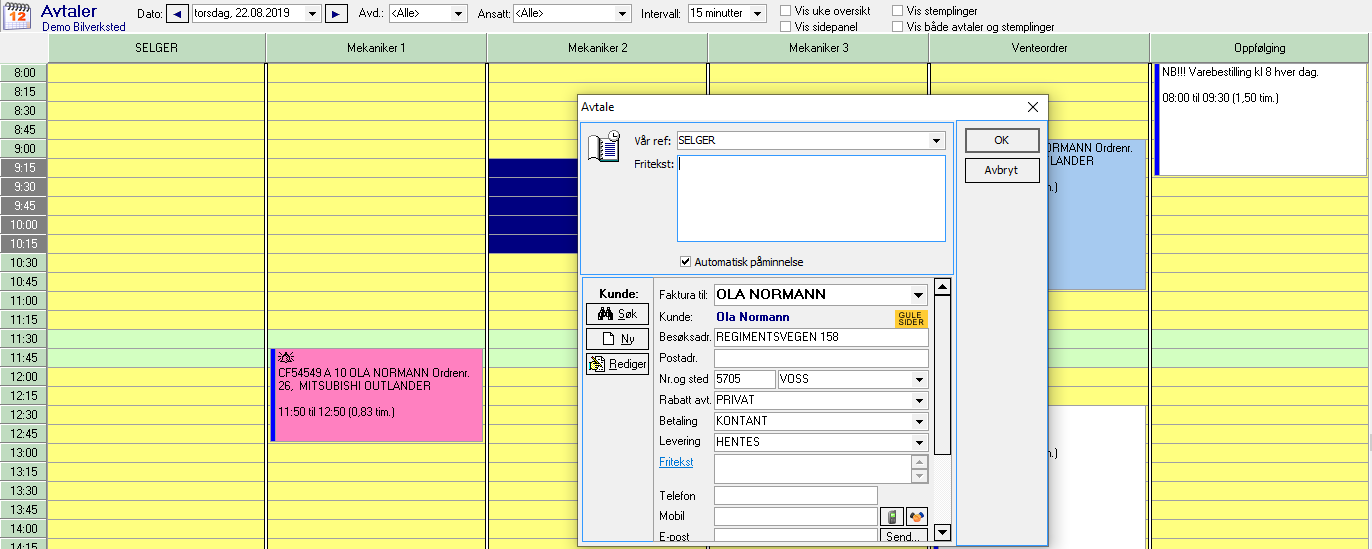Click the customer Fritekst text box
The image size is (1372, 549).
tap(812, 469)
